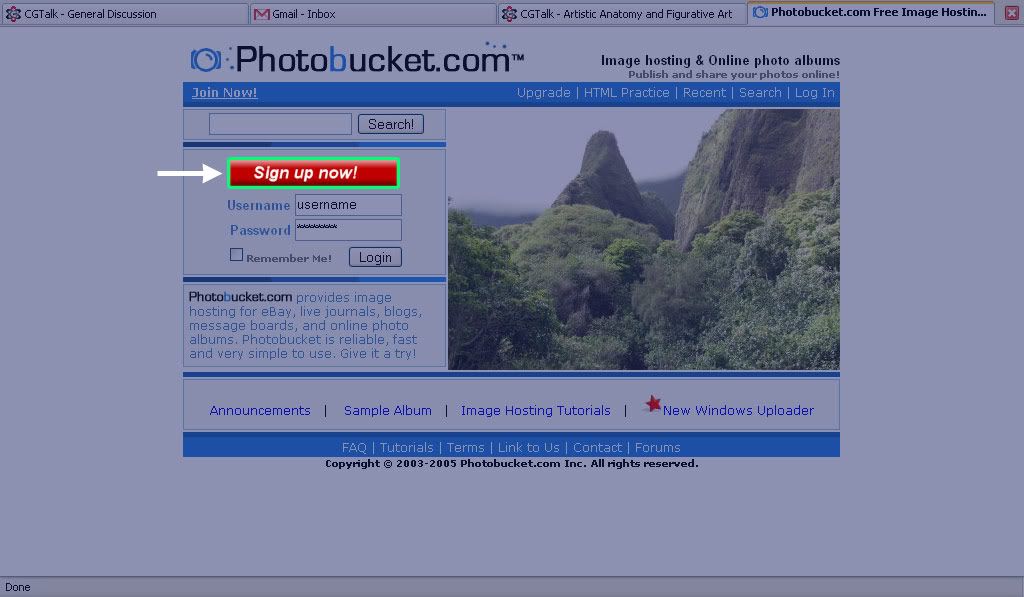Click the Photobucket camera favicon on the tab
The width and height of the screenshot is (1024, 597).
pos(760,12)
